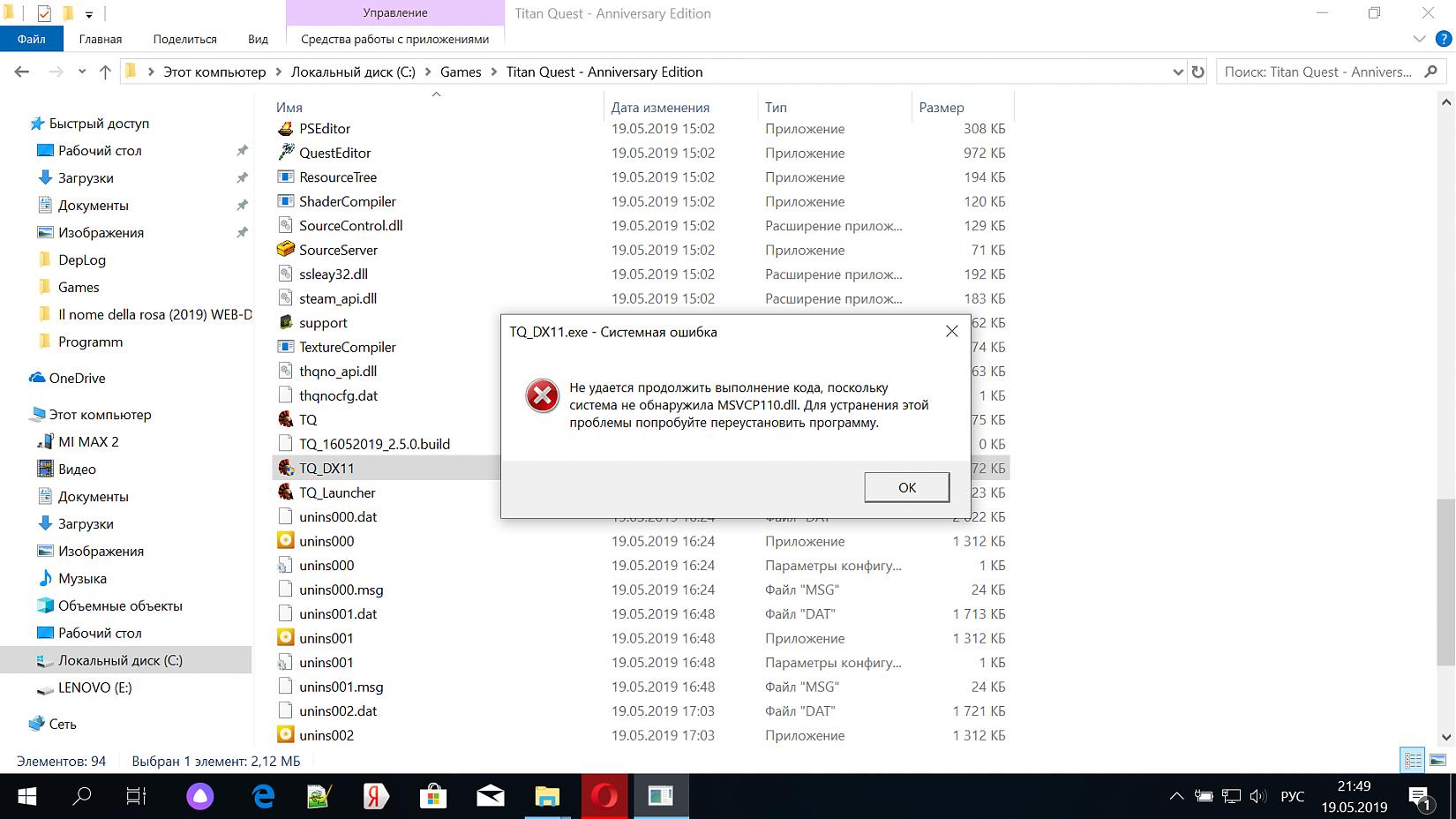Click Локальный диск (C:) in the breadcrumb

point(353,72)
